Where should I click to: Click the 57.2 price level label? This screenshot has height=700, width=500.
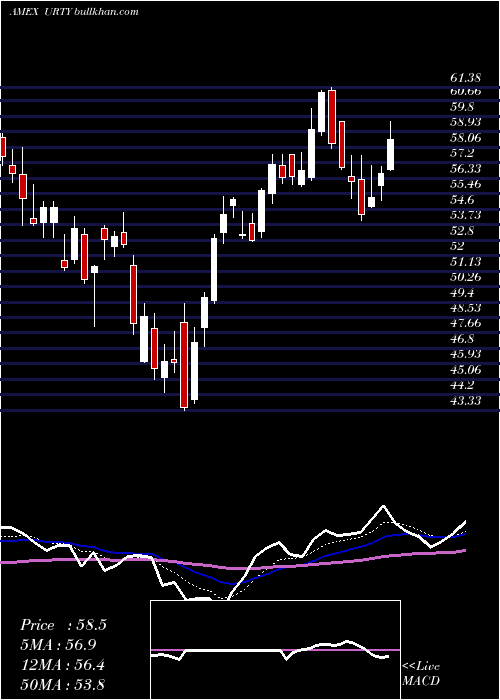[x=462, y=153]
